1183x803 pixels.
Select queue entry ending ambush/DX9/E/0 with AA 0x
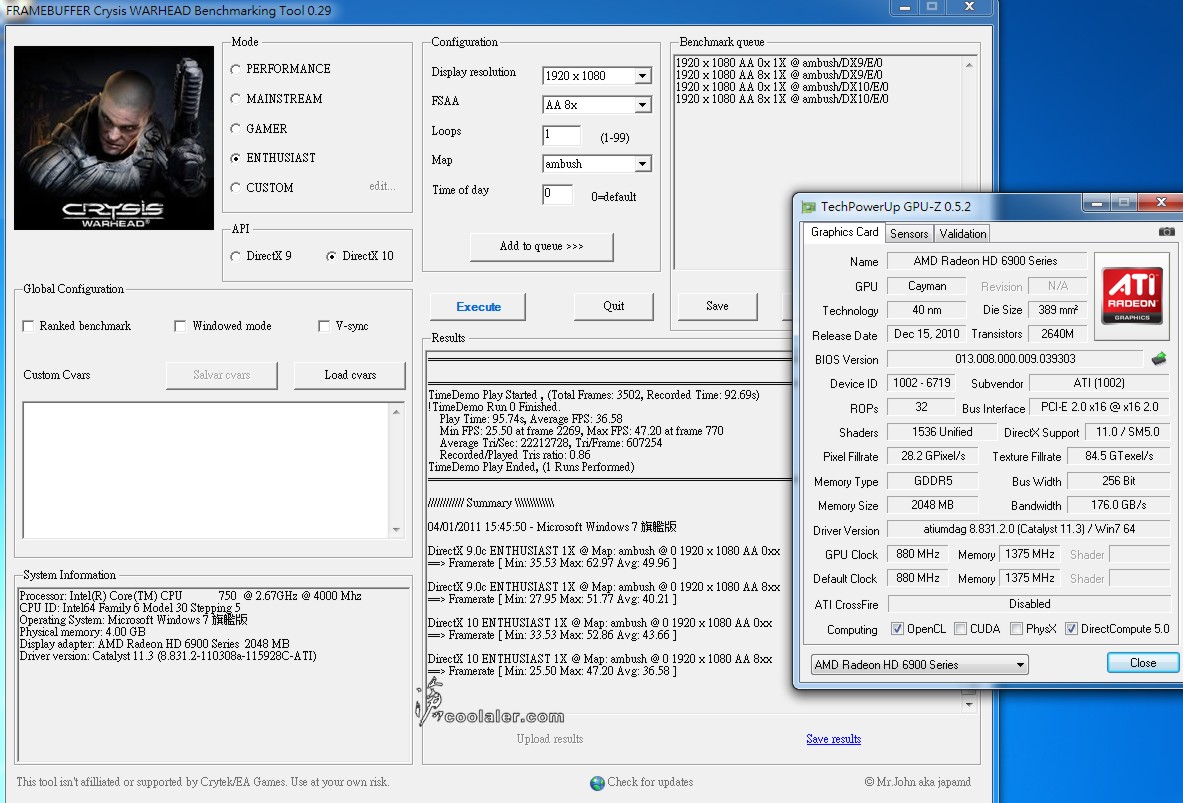[x=779, y=63]
